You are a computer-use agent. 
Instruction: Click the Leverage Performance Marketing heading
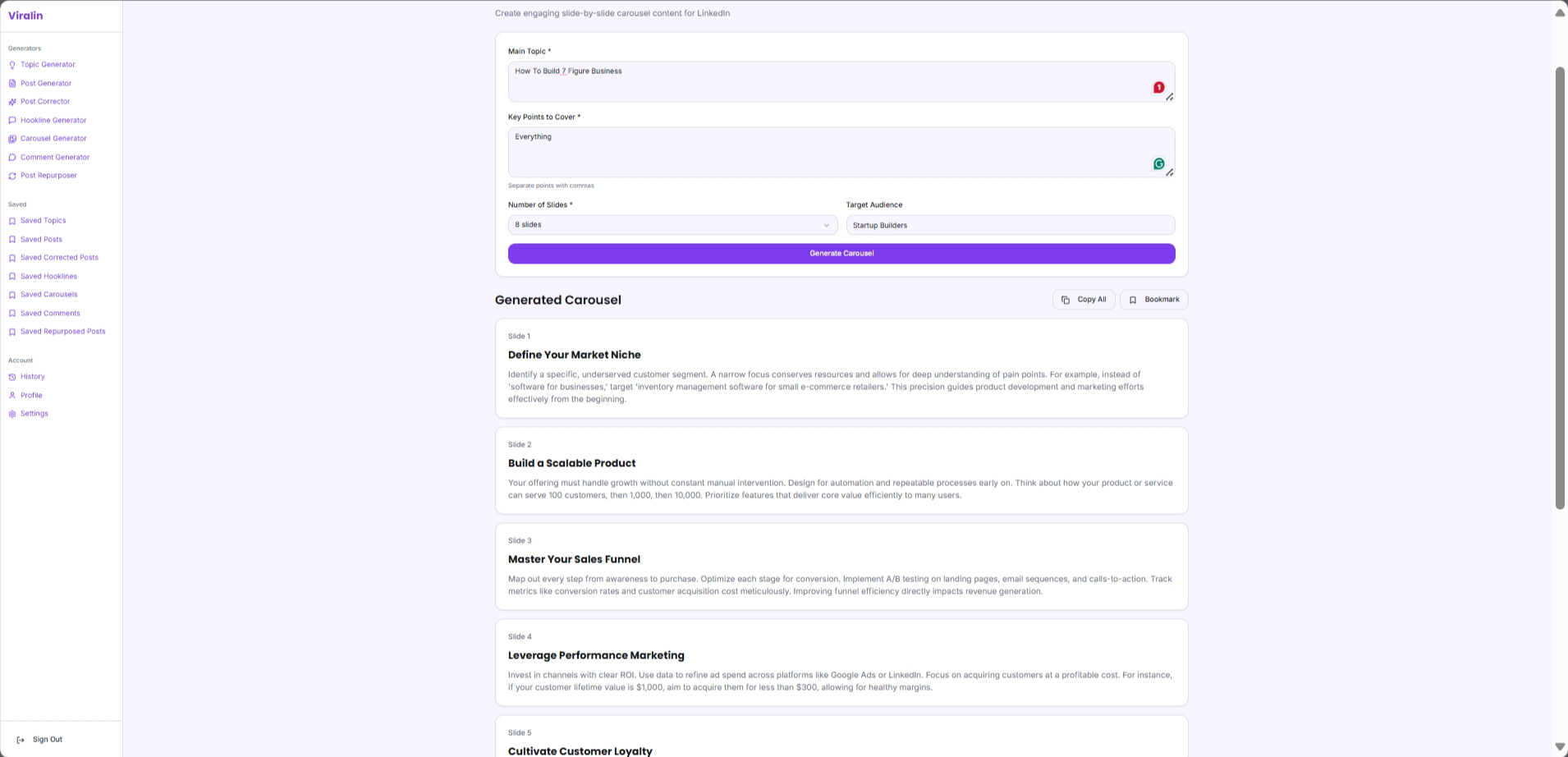pos(596,656)
